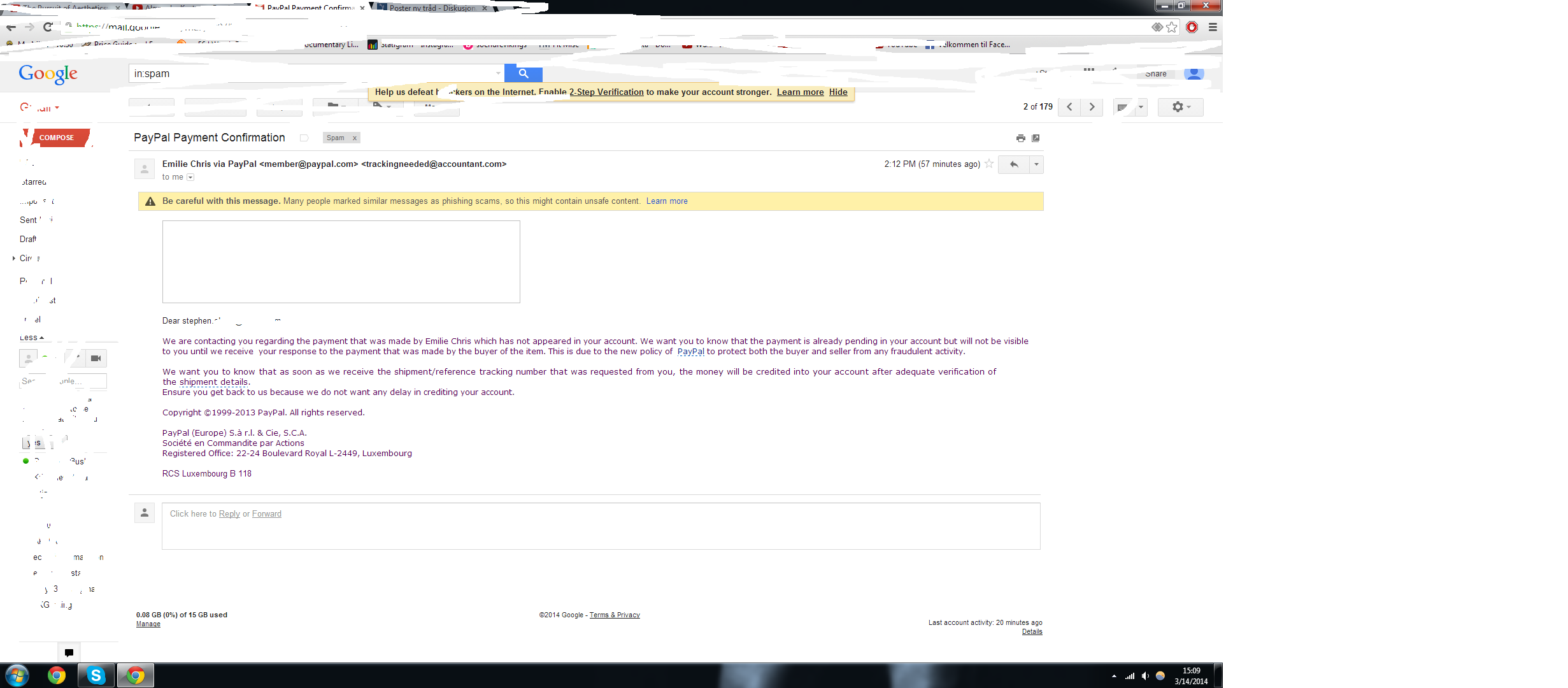Toggle the importance marker beside subject
The width and height of the screenshot is (1568, 688).
tap(304, 138)
